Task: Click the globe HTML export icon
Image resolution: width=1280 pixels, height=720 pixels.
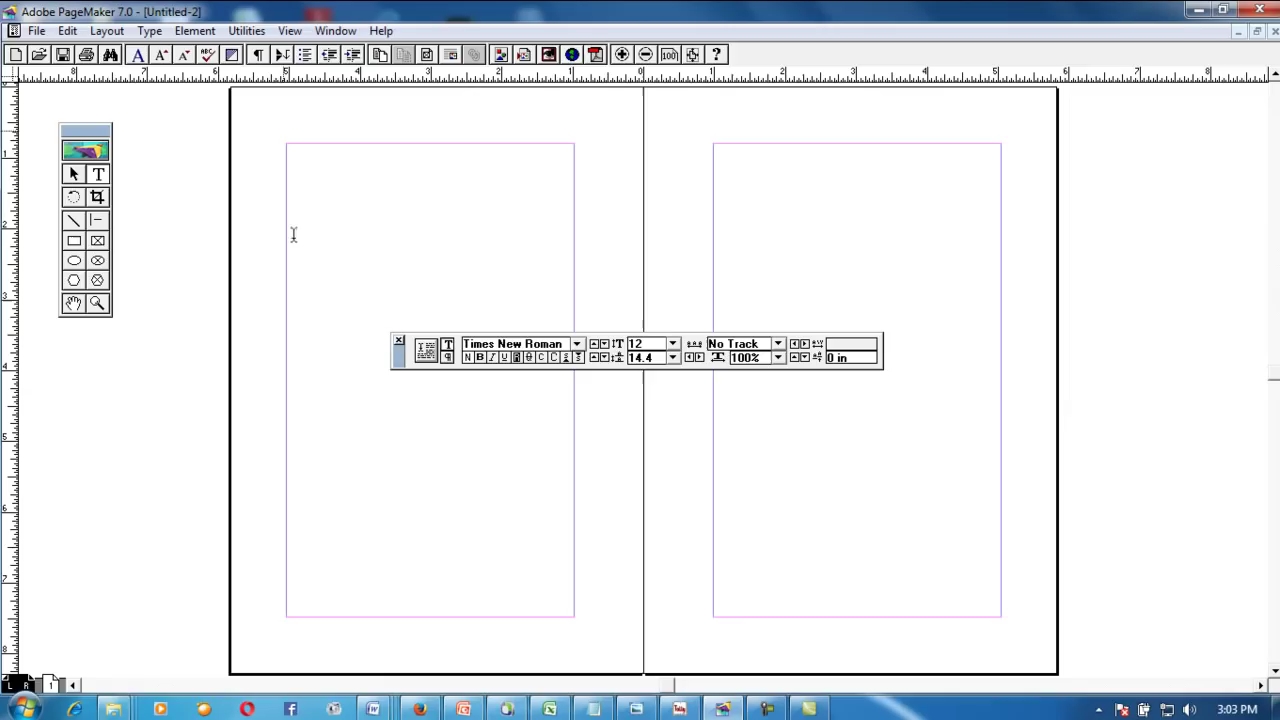Action: click(572, 55)
